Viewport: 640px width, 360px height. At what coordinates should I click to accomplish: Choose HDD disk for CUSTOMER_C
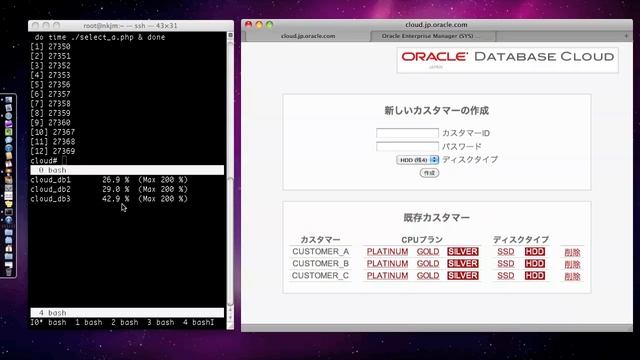(x=534, y=276)
